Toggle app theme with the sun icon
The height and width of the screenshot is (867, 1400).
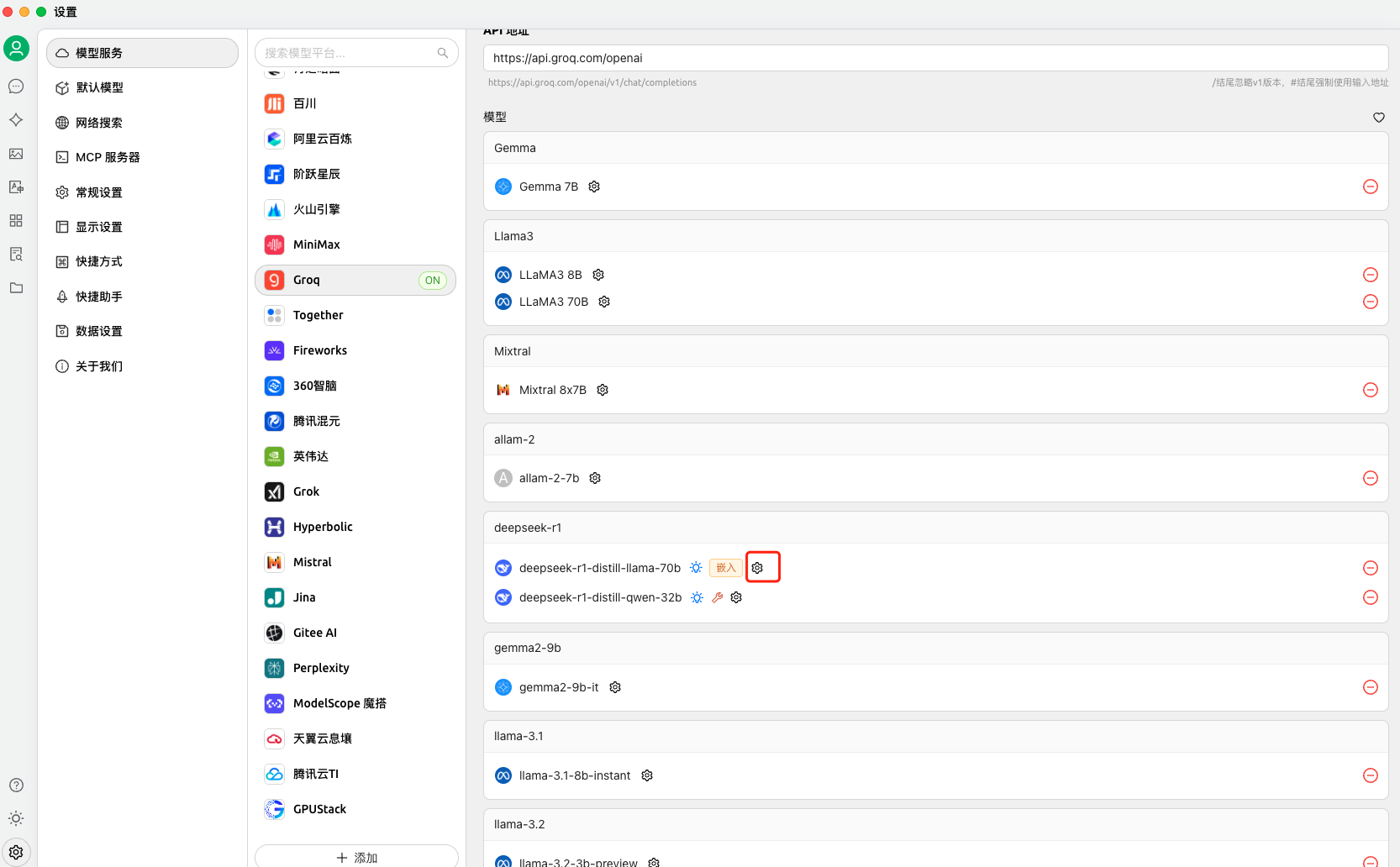click(16, 817)
